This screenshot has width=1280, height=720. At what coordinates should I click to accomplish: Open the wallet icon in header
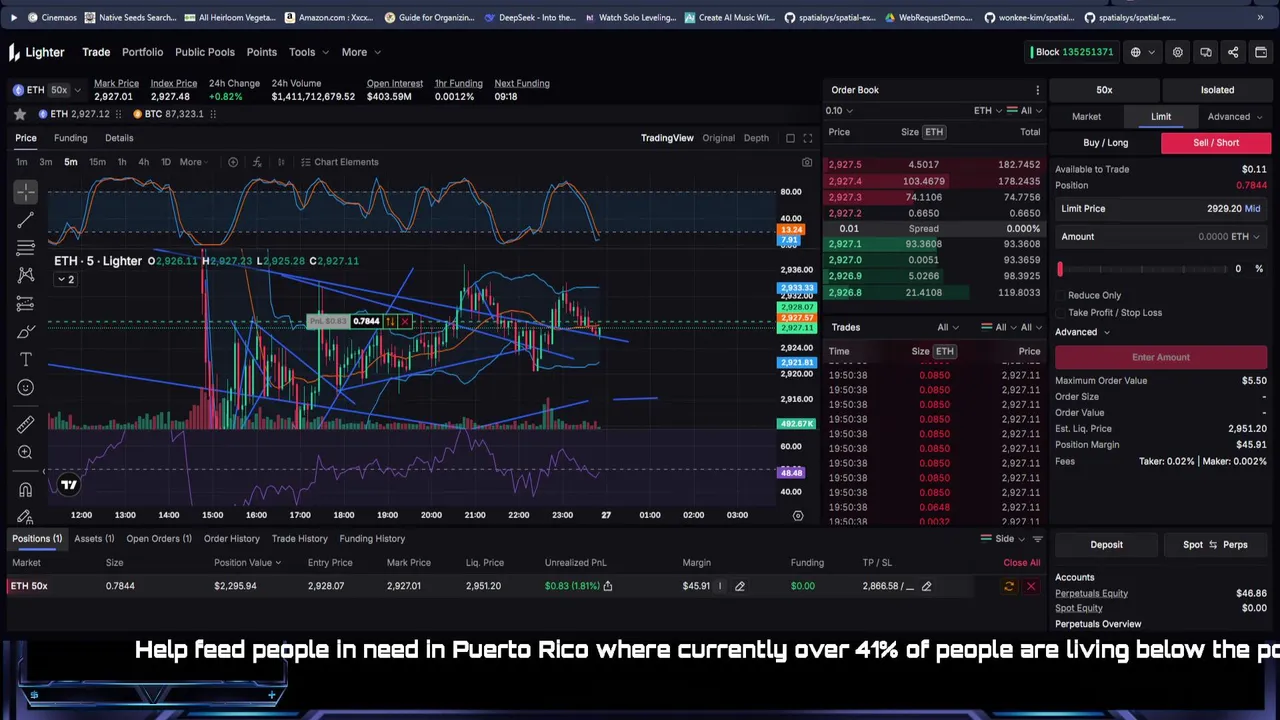(1260, 52)
